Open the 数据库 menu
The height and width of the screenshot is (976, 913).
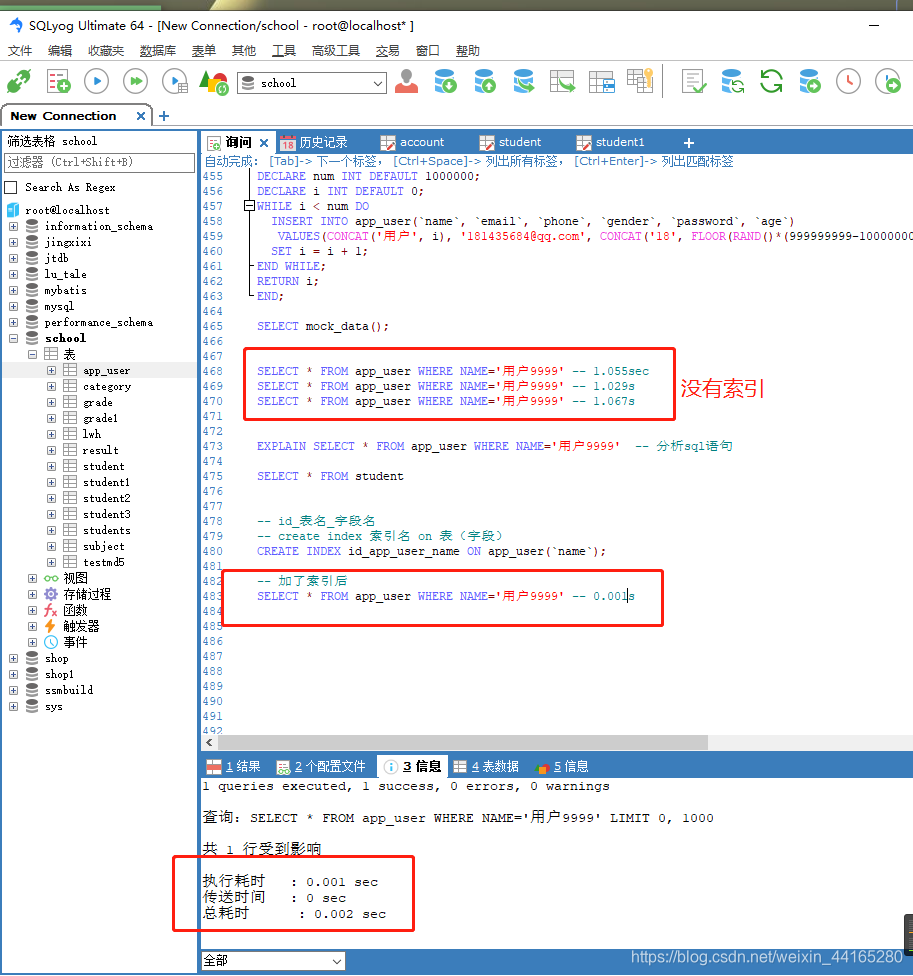point(157,51)
